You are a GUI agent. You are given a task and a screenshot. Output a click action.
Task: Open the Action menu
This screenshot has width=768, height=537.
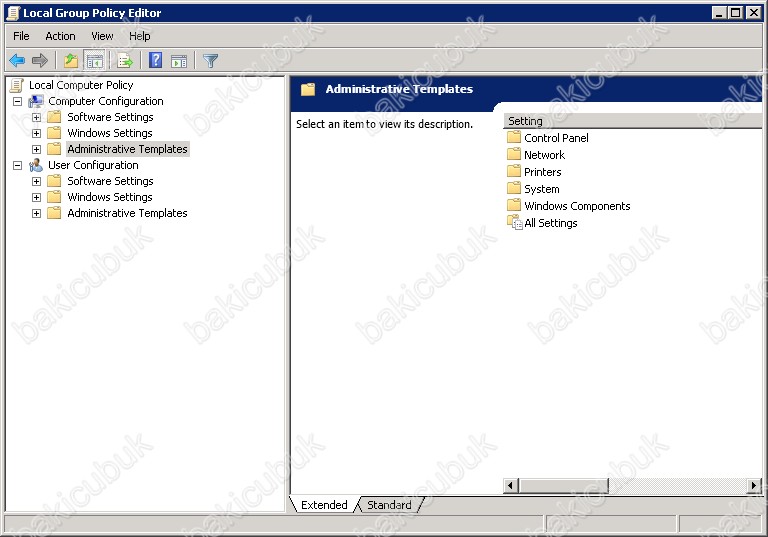(x=60, y=36)
